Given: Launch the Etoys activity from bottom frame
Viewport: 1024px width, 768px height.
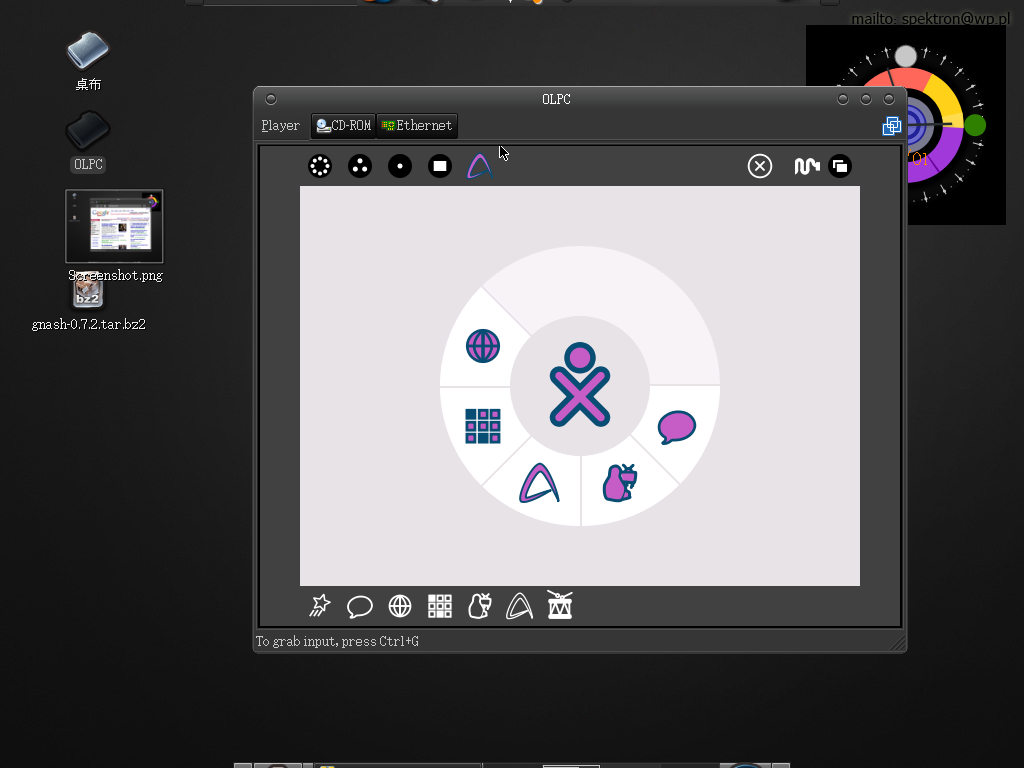Looking at the screenshot, I should [x=480, y=606].
